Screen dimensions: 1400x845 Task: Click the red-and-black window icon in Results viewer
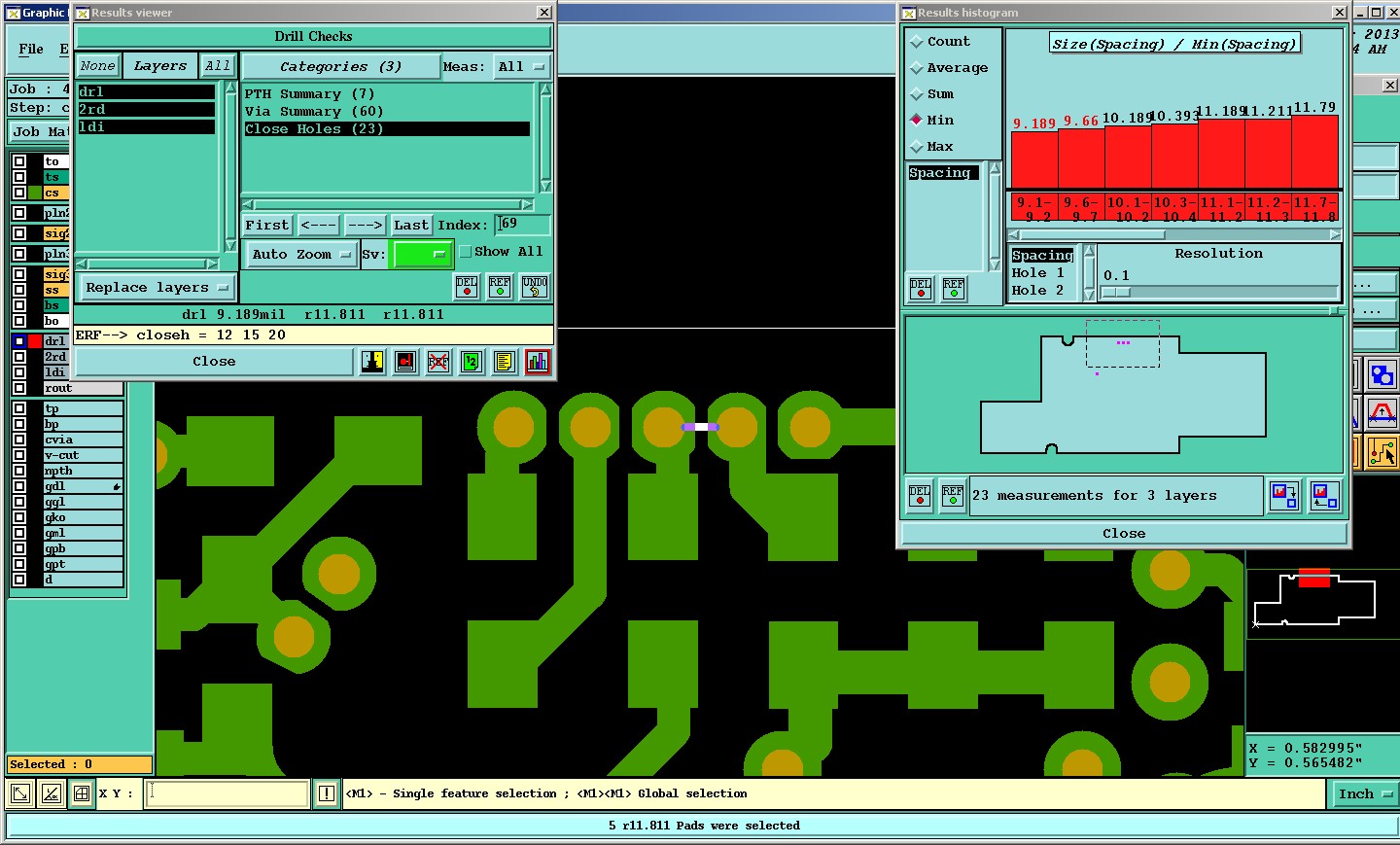pos(405,362)
